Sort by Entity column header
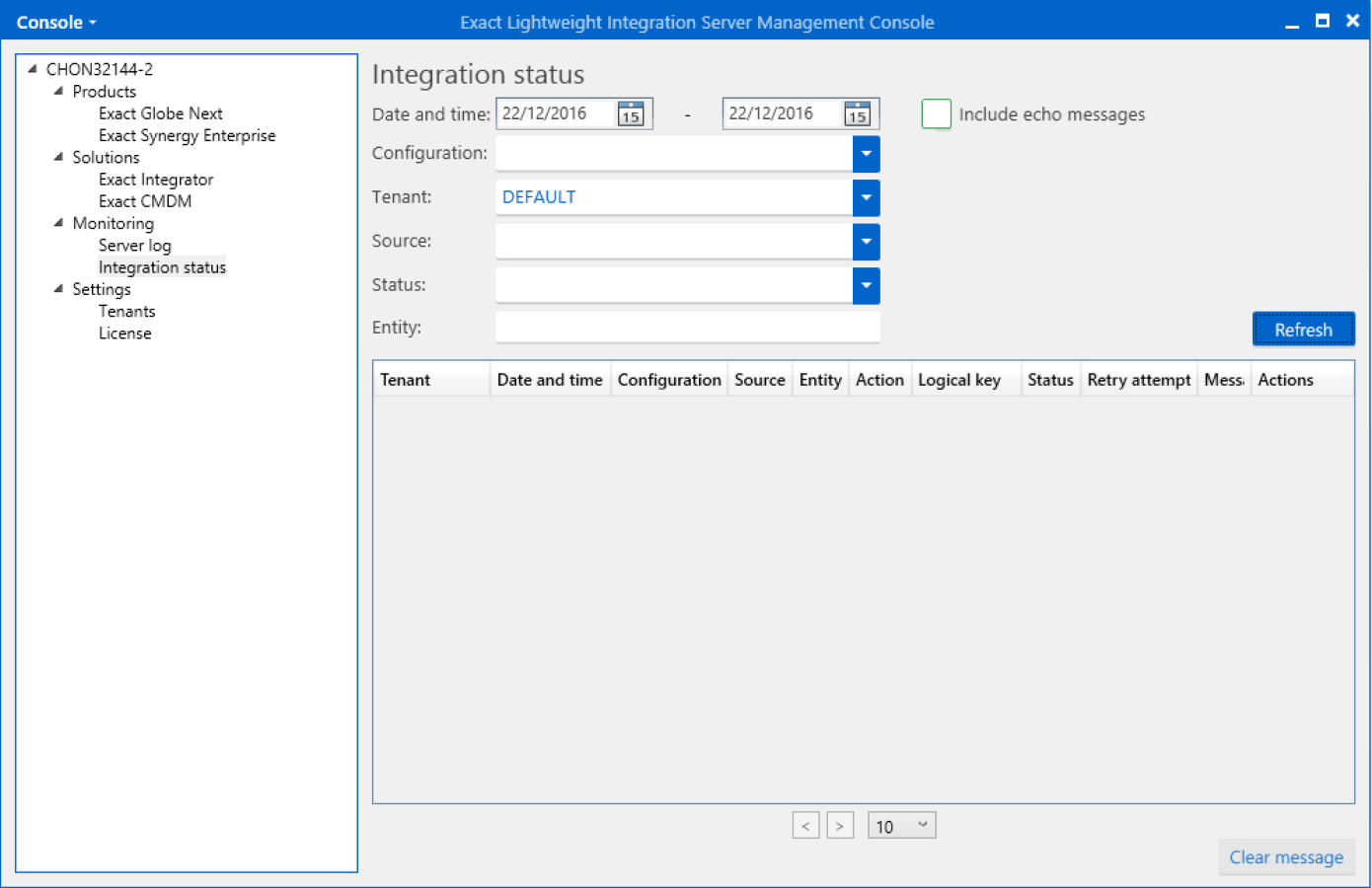This screenshot has height=888, width=1372. (x=820, y=380)
